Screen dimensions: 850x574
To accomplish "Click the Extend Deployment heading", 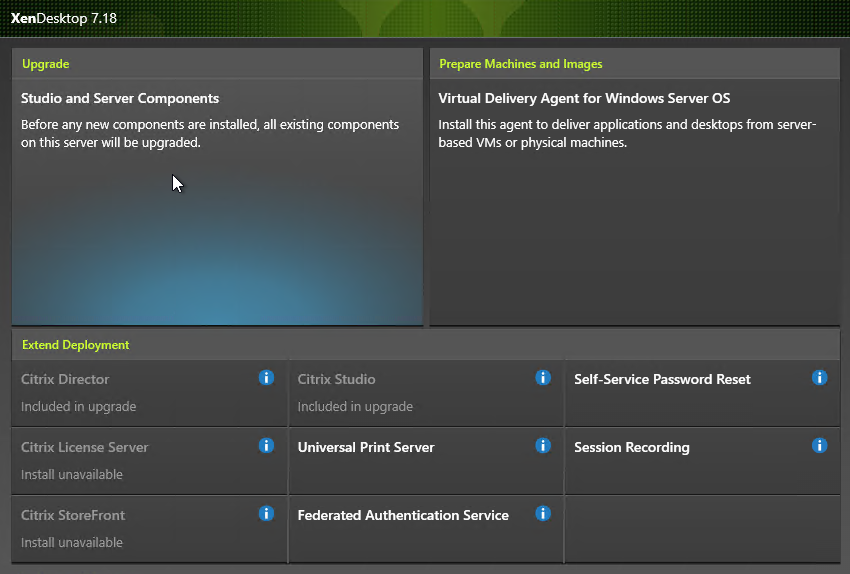I will click(x=75, y=345).
